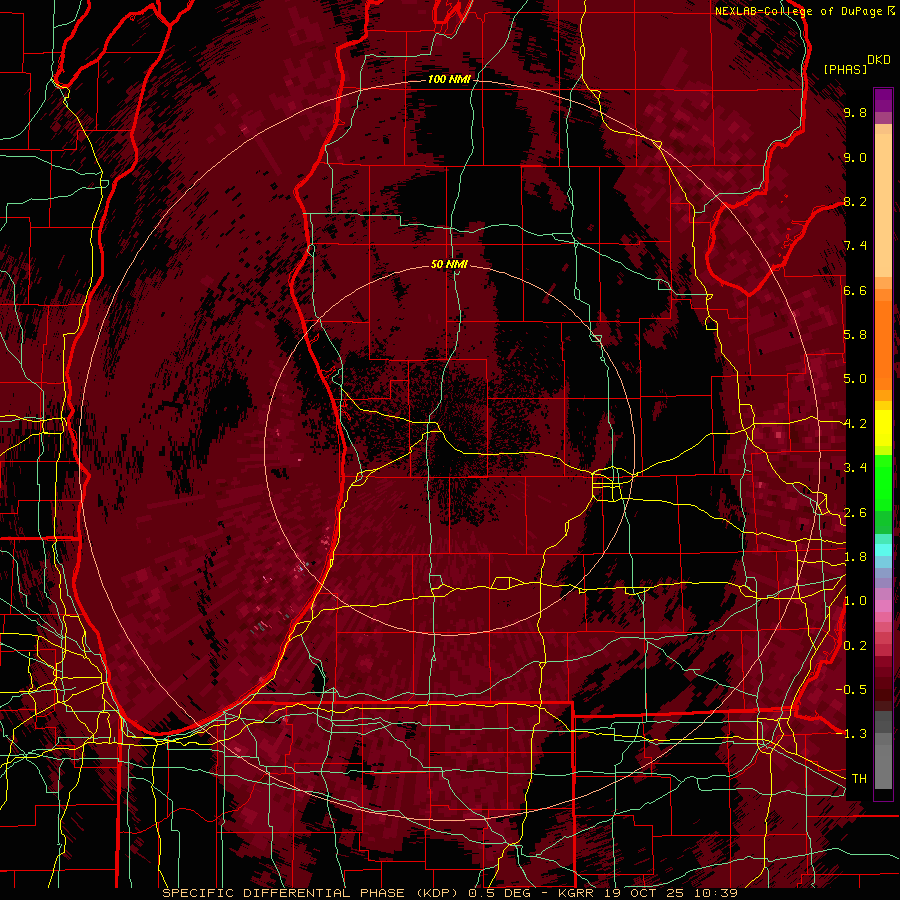Click the "100 NMI" range ring label
The height and width of the screenshot is (900, 900).
click(449, 79)
